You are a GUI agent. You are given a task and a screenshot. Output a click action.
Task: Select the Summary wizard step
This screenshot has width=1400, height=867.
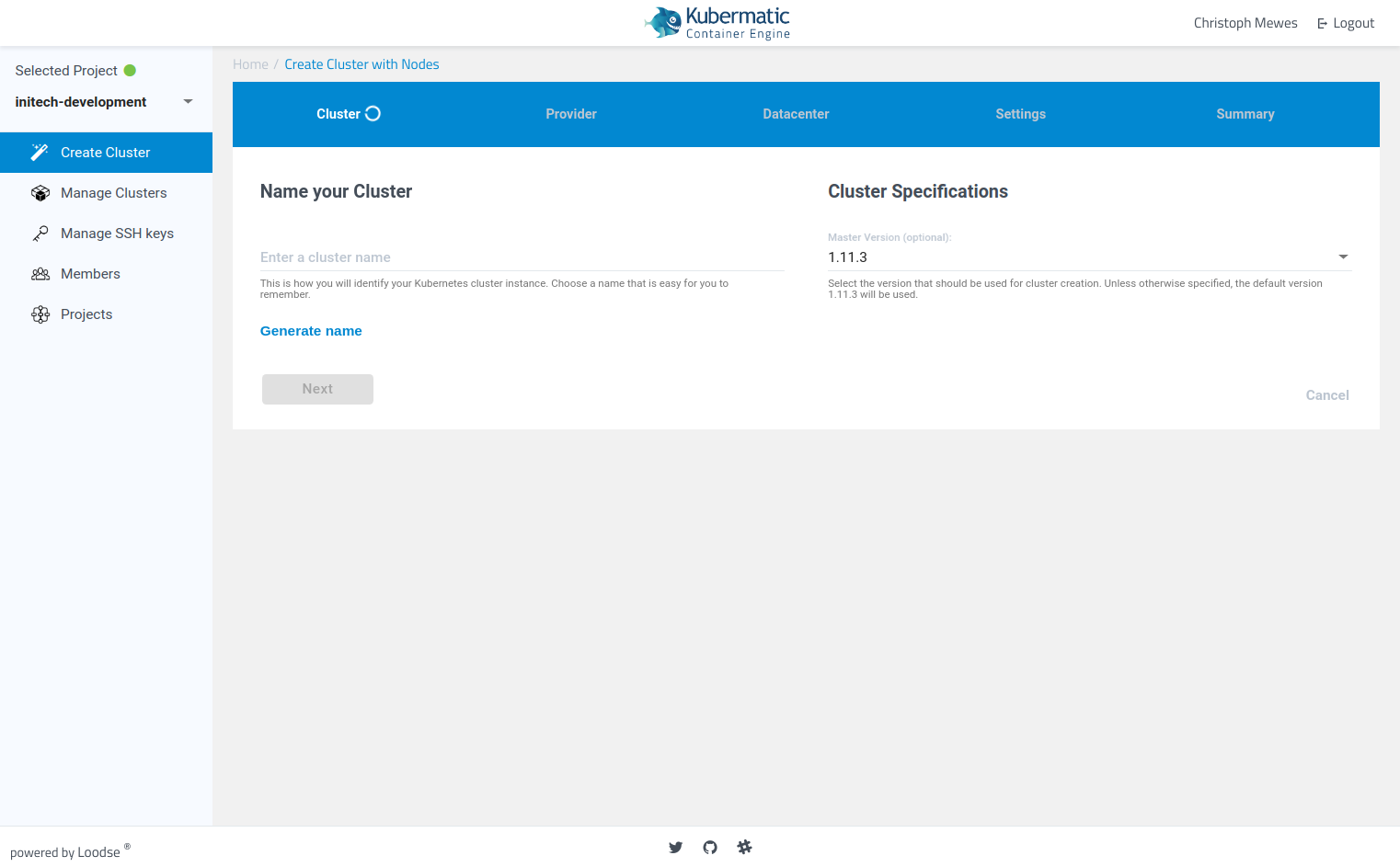[1245, 114]
